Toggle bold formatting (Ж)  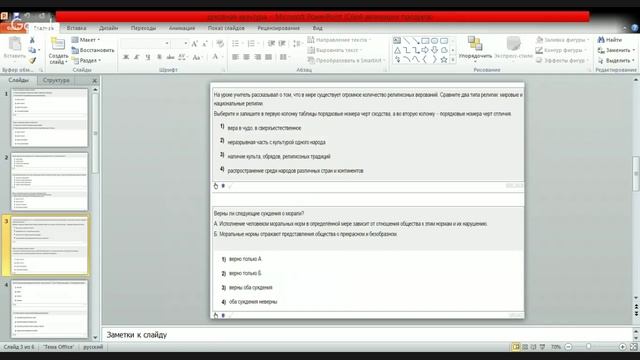tap(126, 57)
